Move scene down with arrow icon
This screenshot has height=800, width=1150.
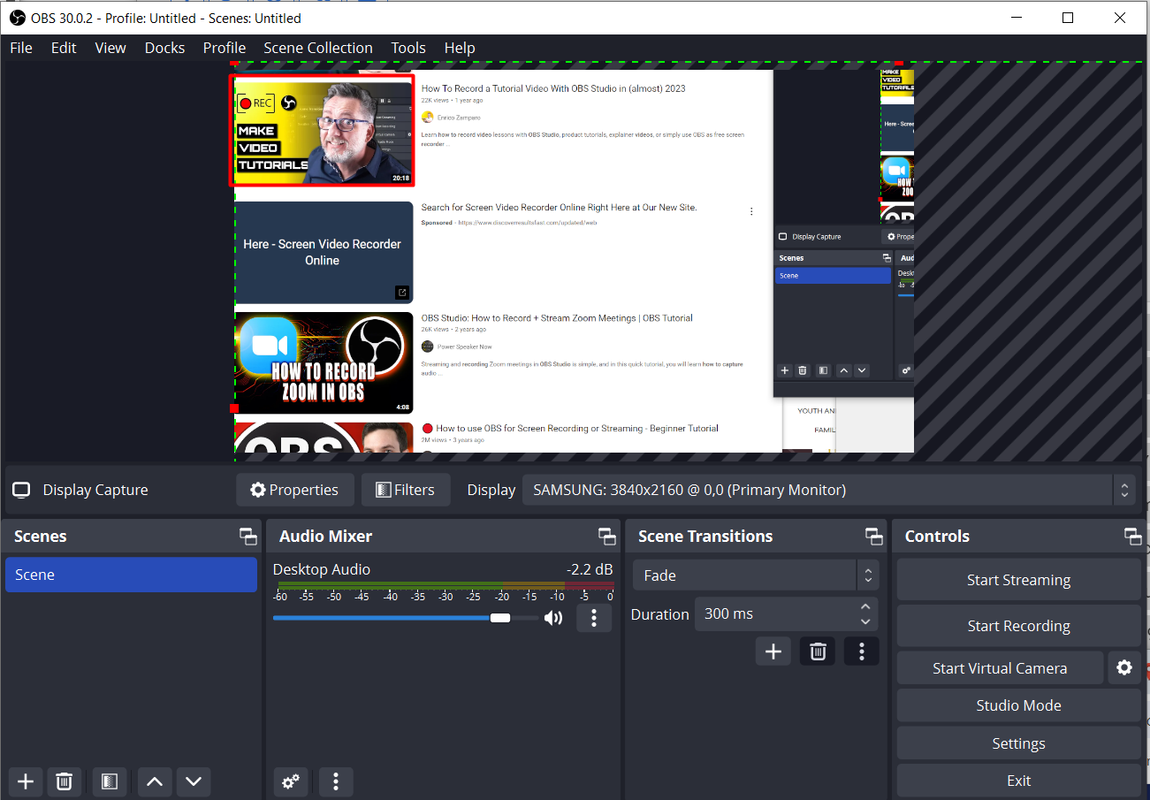tap(194, 782)
